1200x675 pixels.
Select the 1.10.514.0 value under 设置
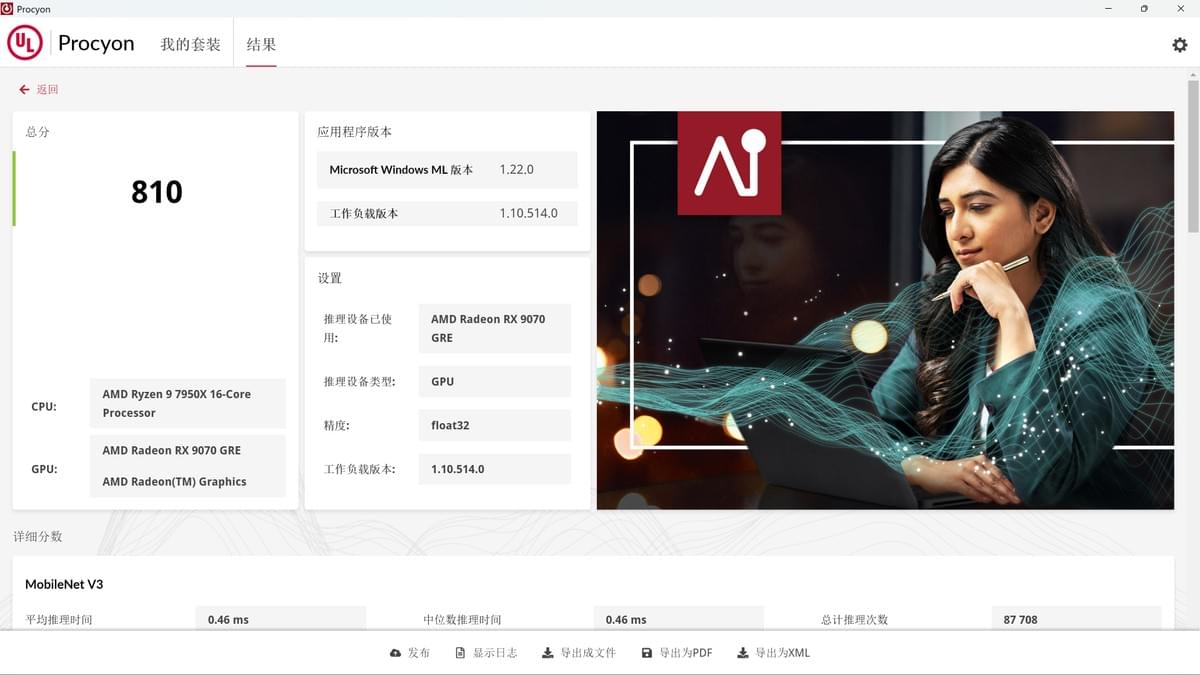pyautogui.click(x=457, y=469)
